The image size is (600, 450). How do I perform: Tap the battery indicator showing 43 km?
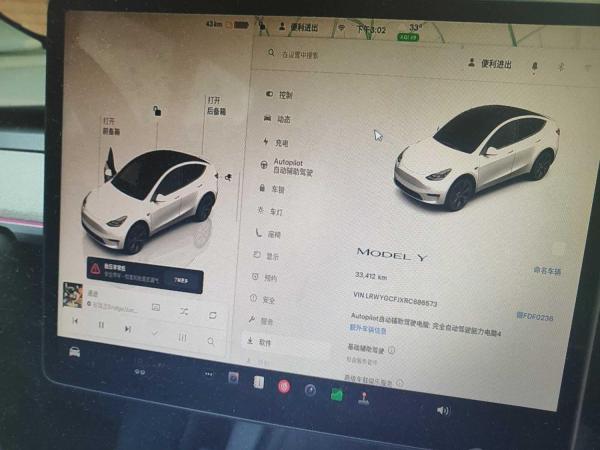click(227, 24)
